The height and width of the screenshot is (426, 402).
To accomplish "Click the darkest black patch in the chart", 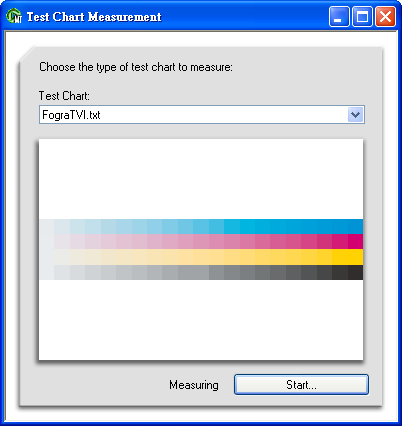I will click(355, 272).
